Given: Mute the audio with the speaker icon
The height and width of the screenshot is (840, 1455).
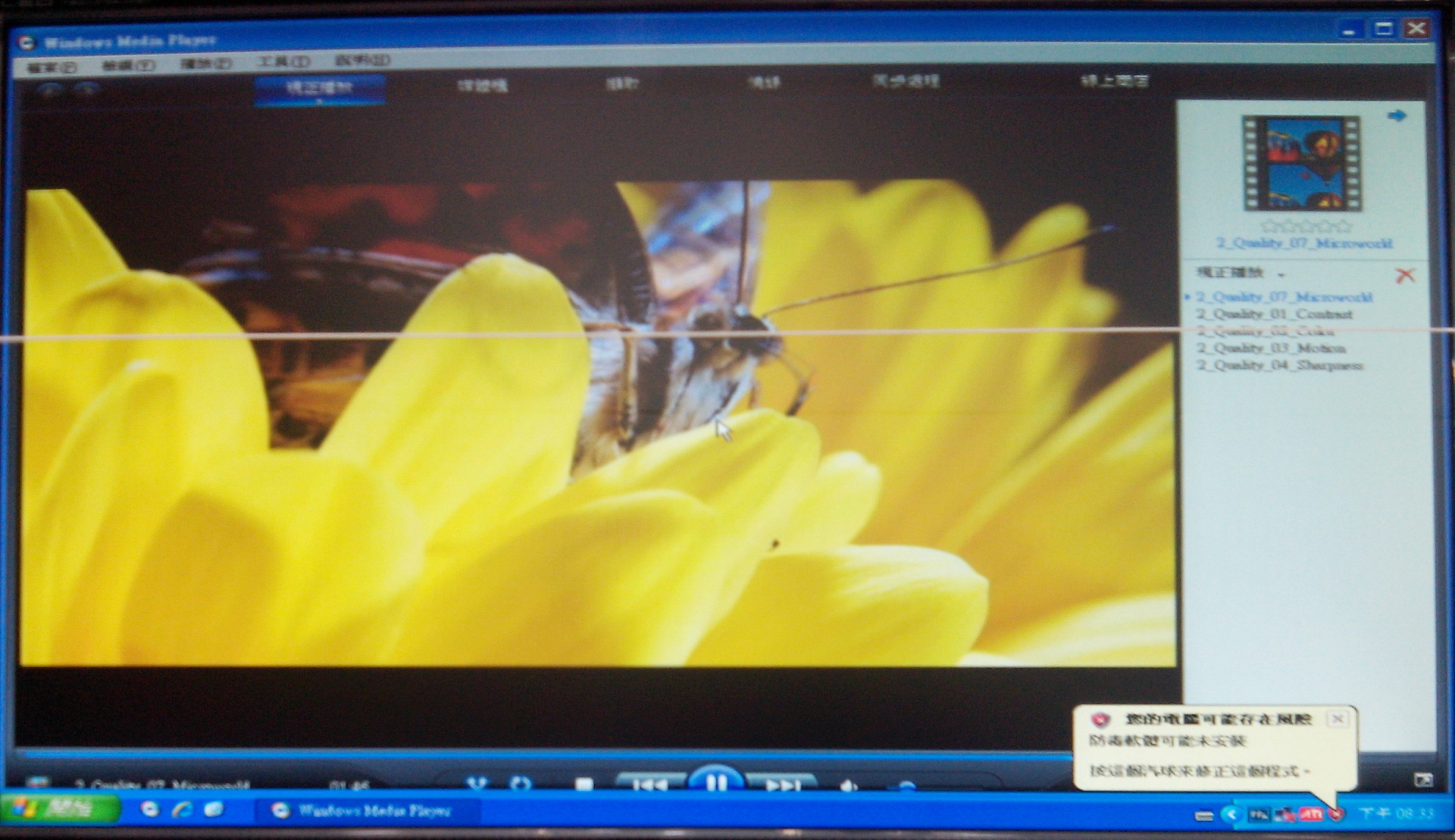Looking at the screenshot, I should [849, 785].
